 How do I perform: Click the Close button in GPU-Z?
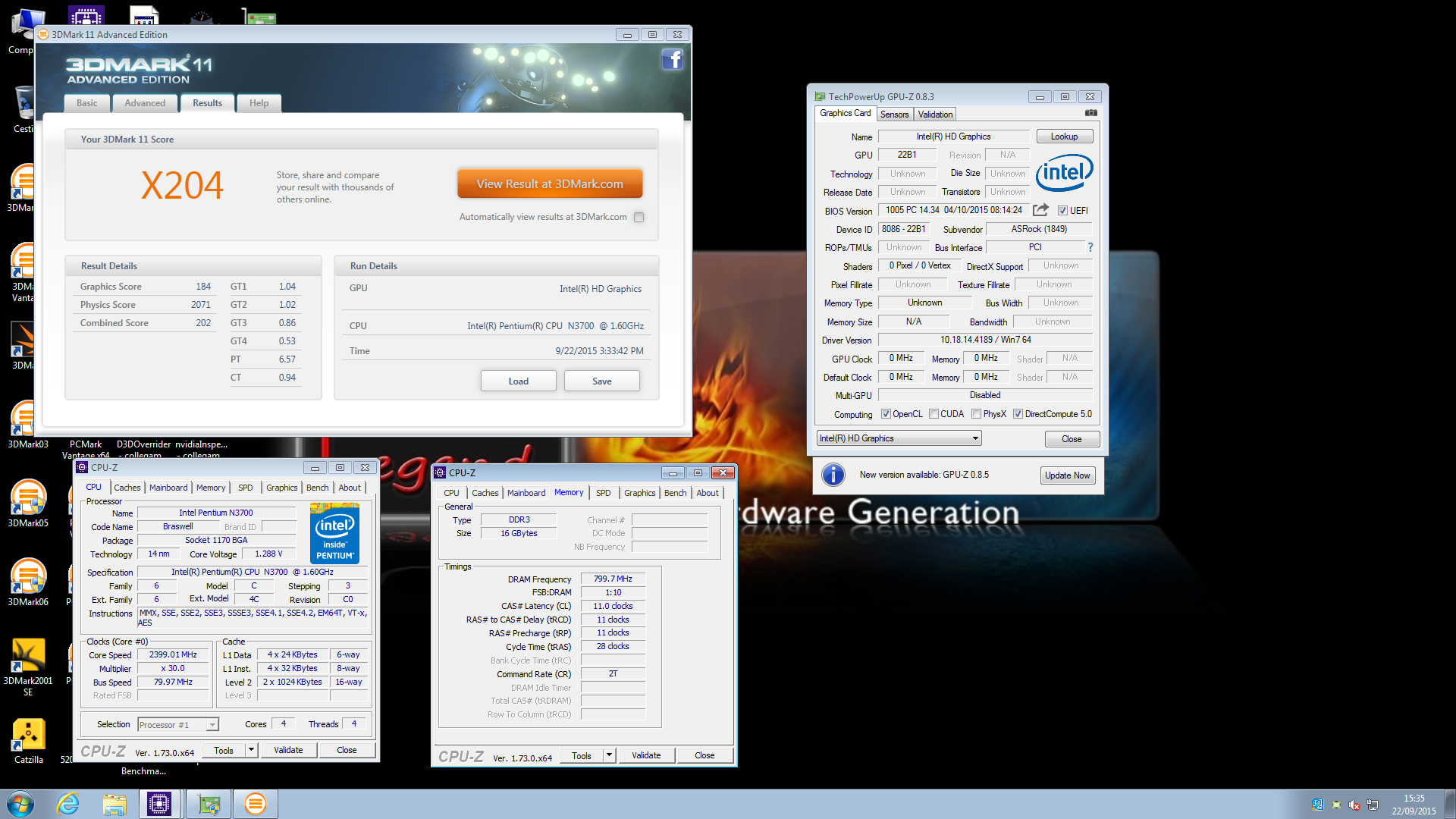click(1072, 439)
